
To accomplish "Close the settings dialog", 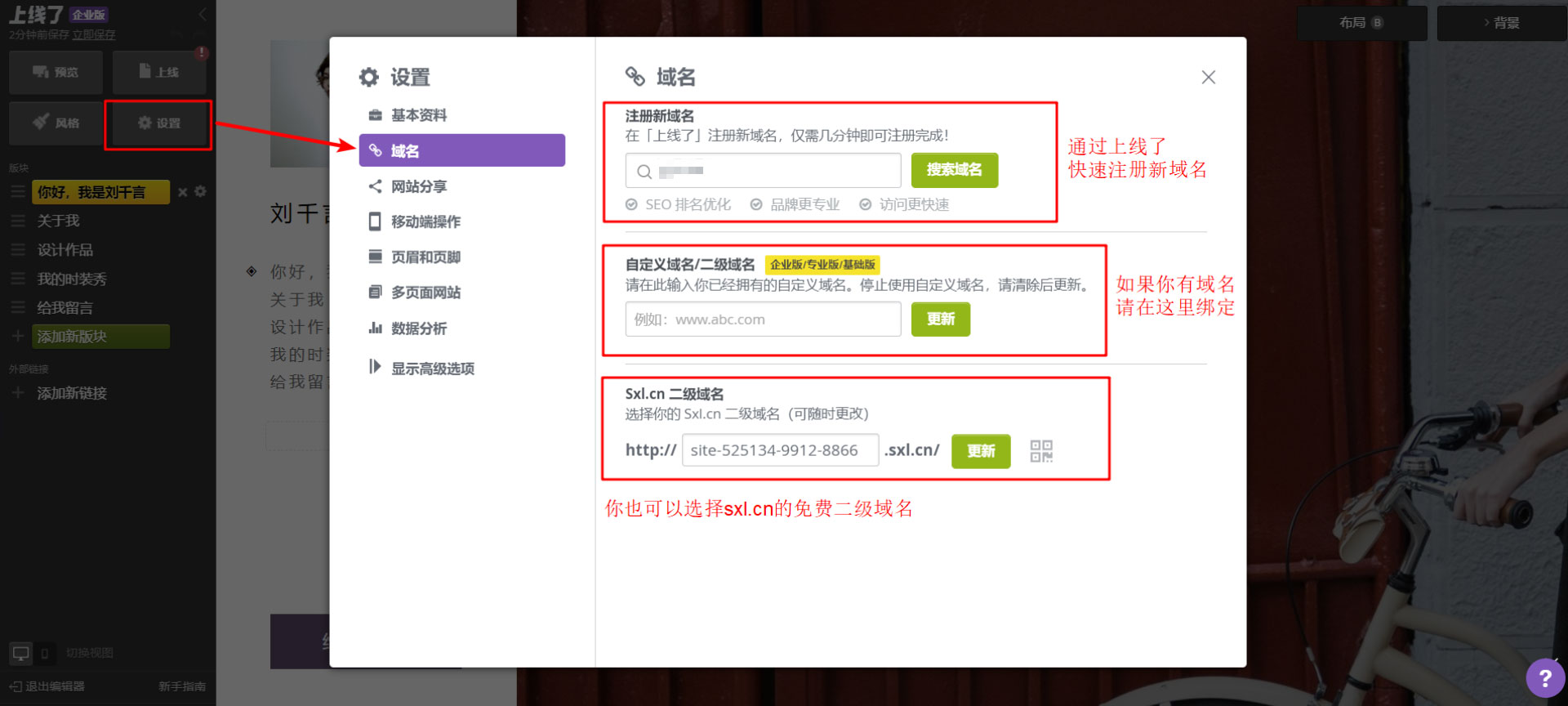I will coord(1209,77).
